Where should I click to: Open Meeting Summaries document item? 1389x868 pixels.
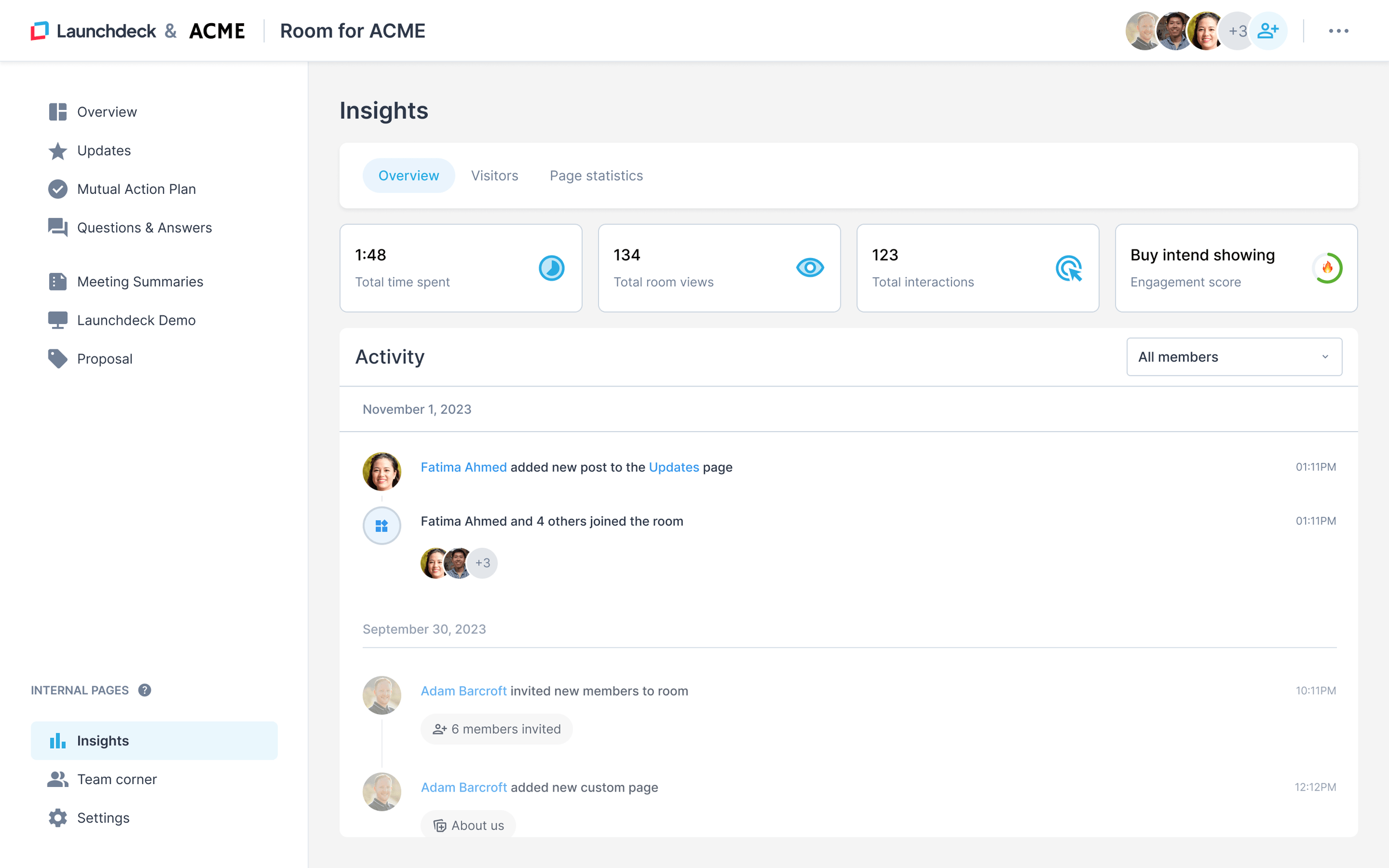[x=126, y=282]
